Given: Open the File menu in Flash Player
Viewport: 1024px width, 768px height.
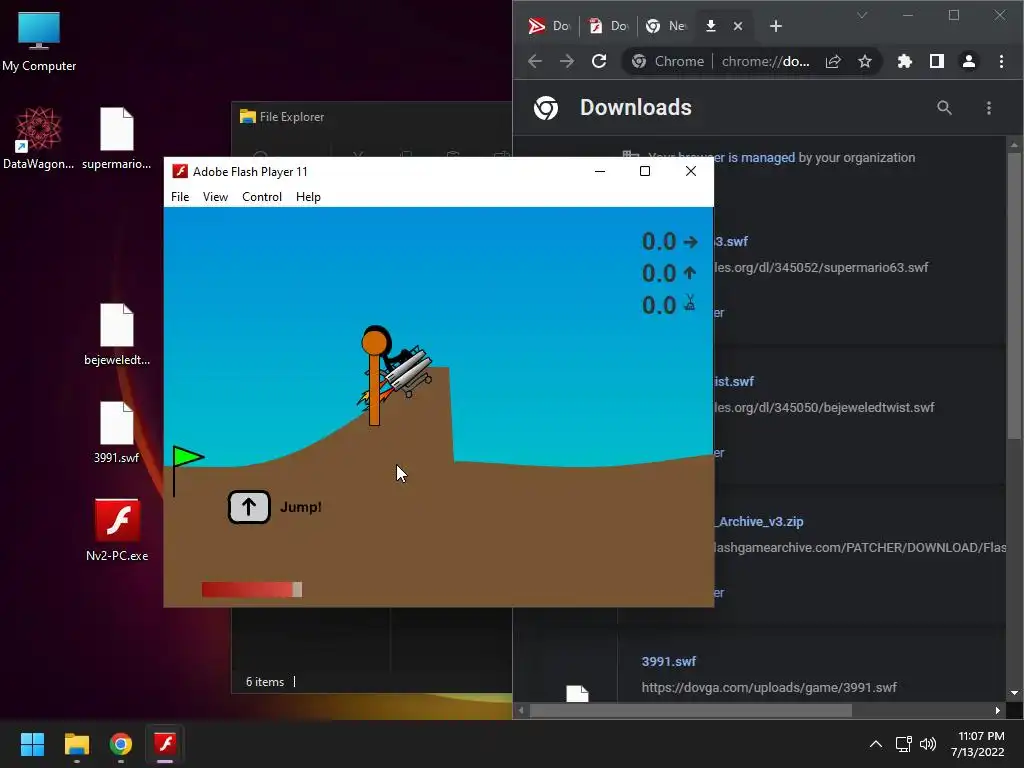Looking at the screenshot, I should coord(180,197).
